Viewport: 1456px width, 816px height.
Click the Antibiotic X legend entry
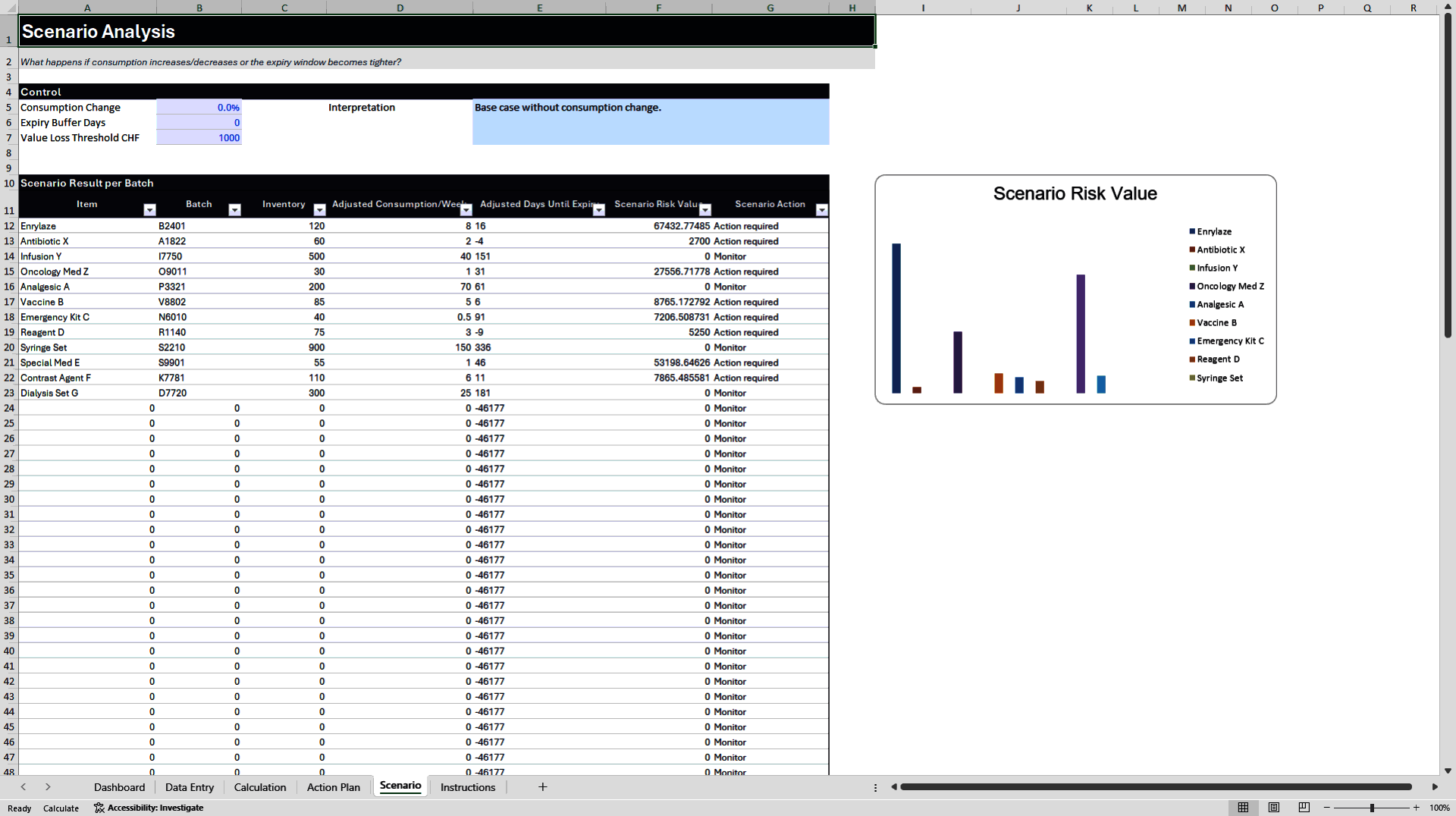[x=1217, y=250]
